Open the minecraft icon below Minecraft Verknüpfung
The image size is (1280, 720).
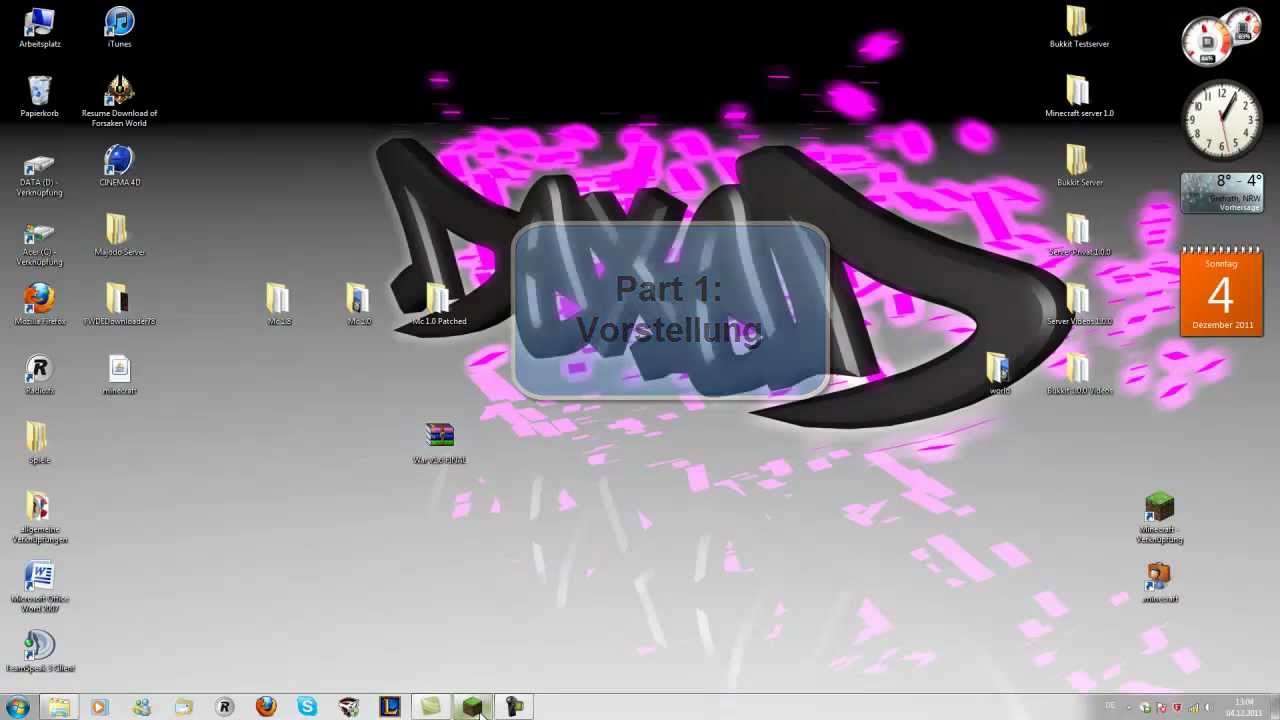[x=1159, y=582]
